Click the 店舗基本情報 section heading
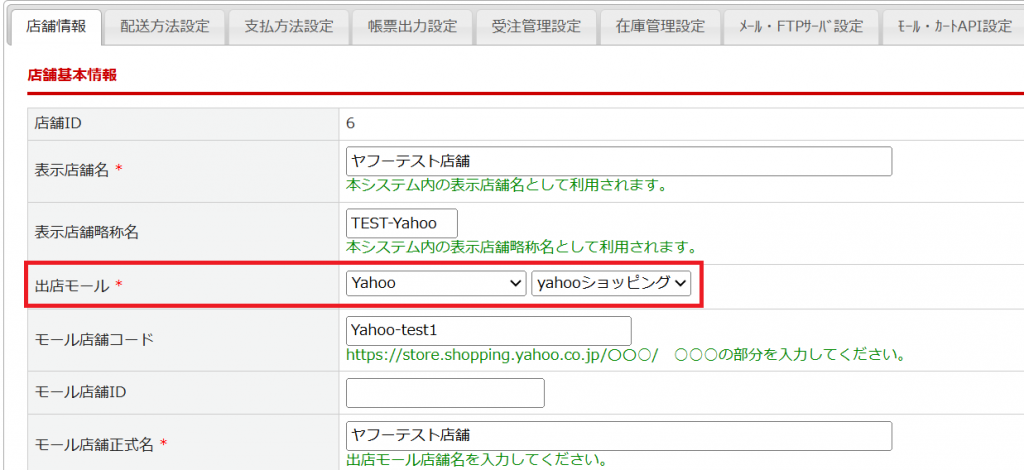This screenshot has height=470, width=1024. 72,75
